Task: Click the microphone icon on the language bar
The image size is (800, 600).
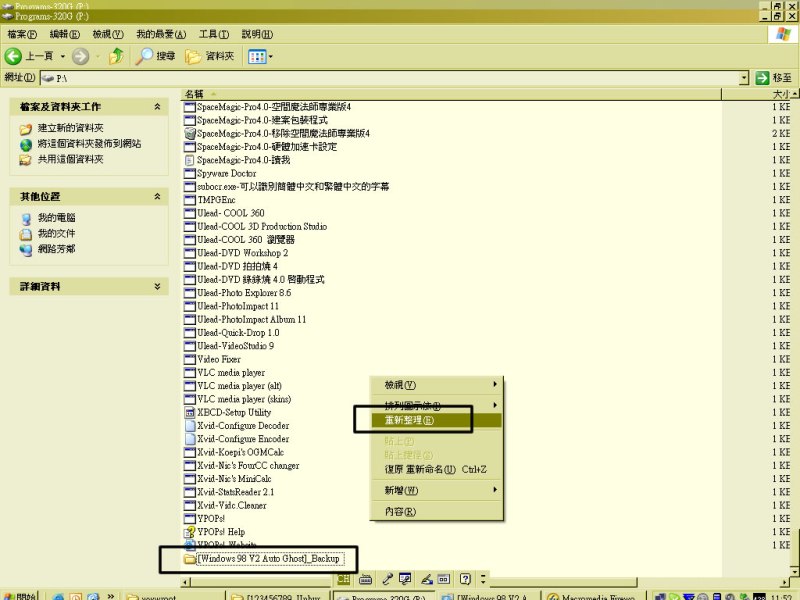Action: coord(387,579)
